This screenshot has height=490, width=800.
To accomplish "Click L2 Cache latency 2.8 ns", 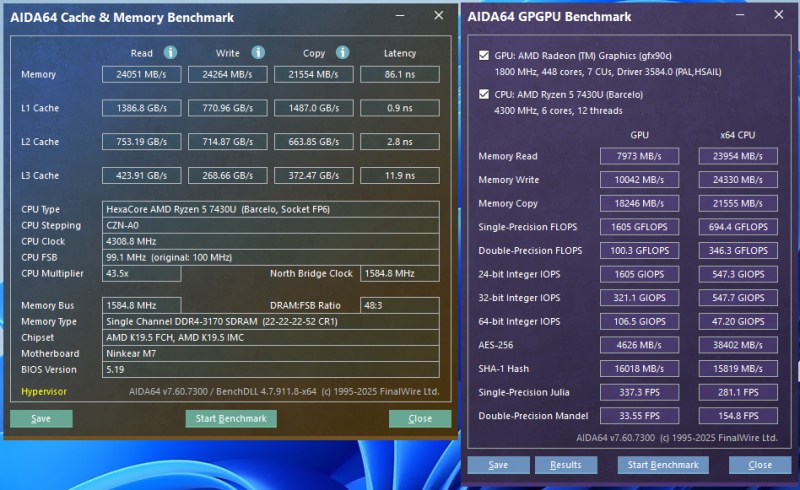I will point(400,142).
